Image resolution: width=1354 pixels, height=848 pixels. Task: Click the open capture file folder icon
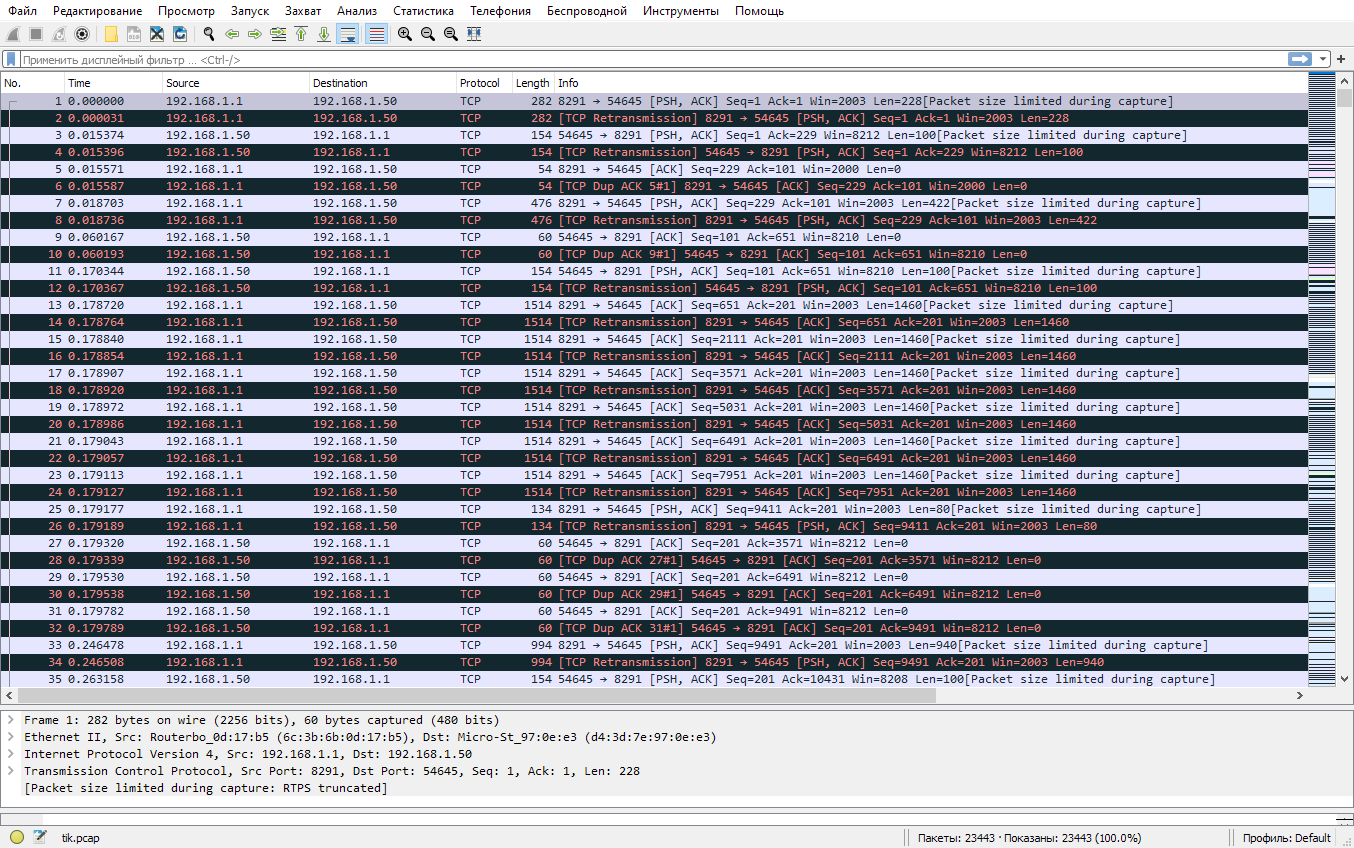111,34
